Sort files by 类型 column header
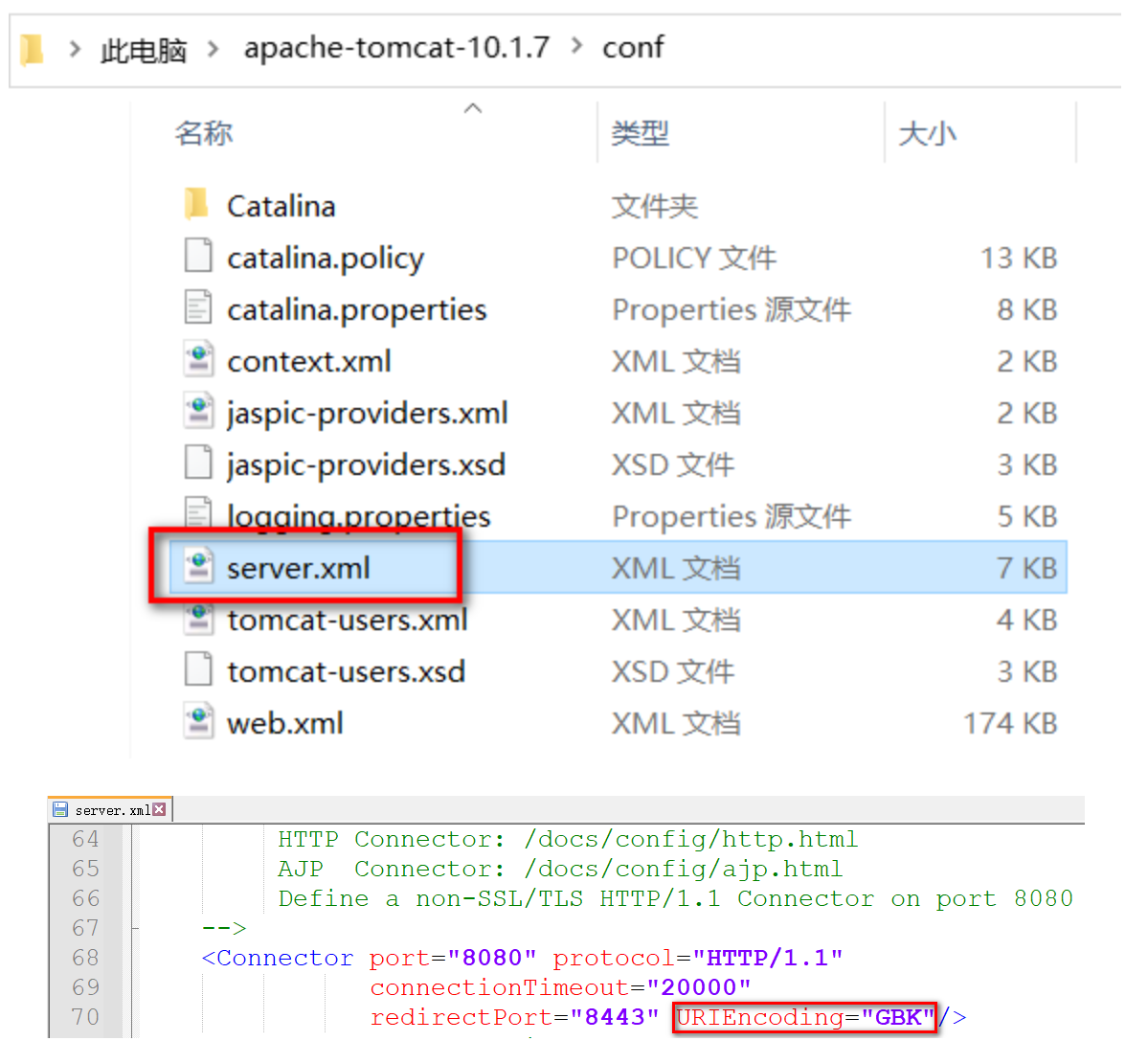1148x1041 pixels. pos(640,133)
